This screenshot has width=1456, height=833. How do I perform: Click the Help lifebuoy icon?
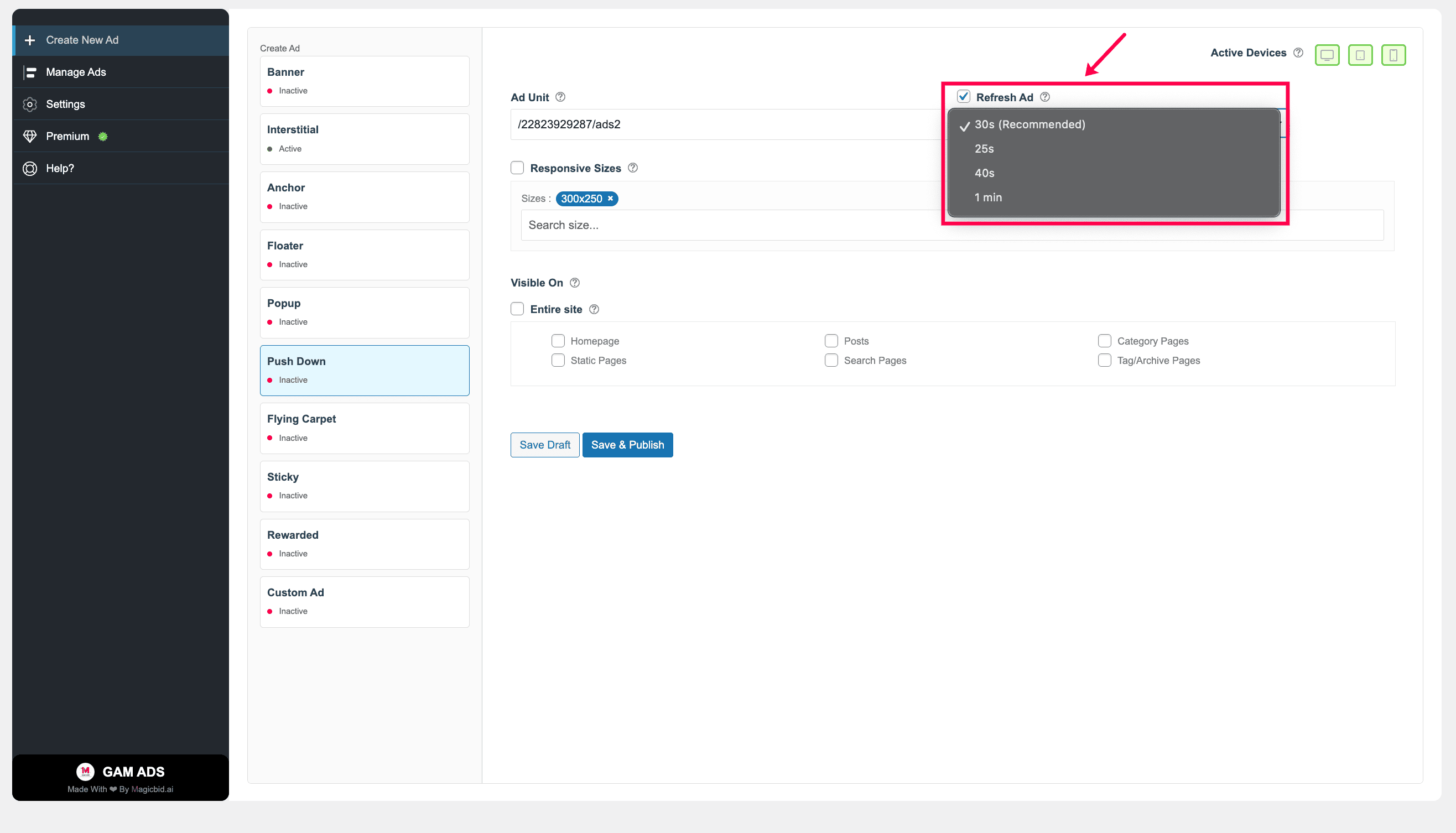pos(30,168)
